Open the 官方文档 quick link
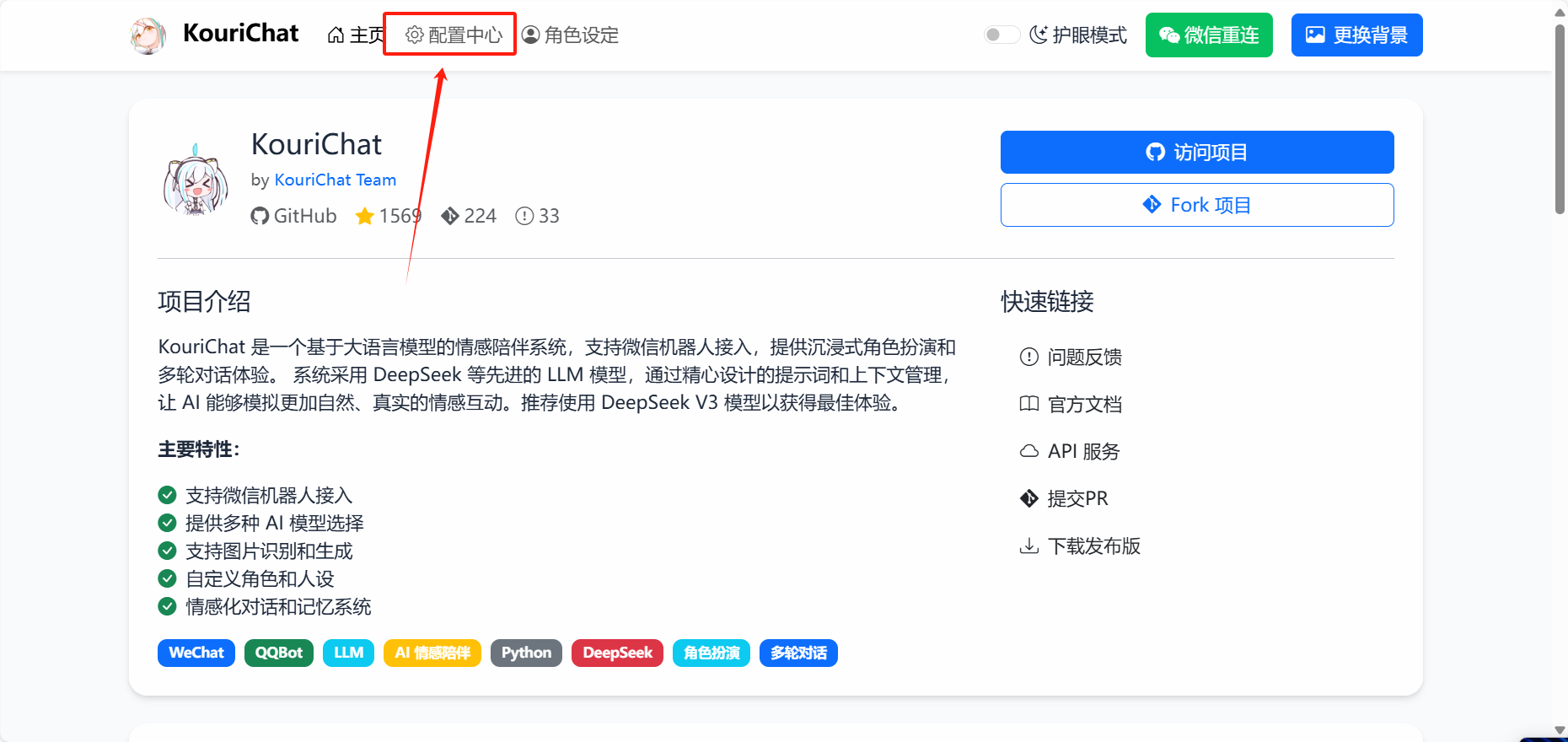Image resolution: width=1568 pixels, height=742 pixels. coord(1071,405)
